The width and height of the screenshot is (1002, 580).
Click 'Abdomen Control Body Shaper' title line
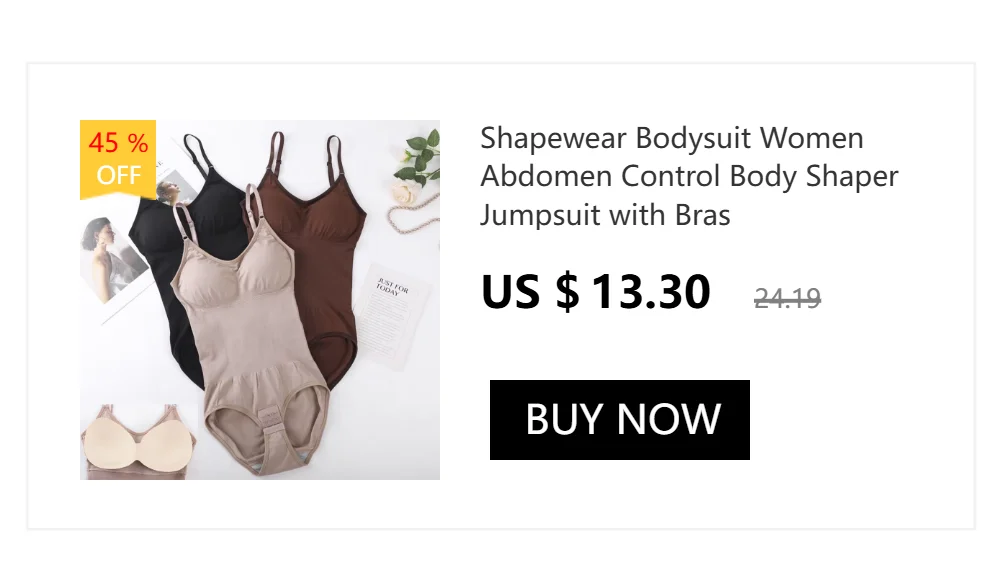[x=689, y=176]
